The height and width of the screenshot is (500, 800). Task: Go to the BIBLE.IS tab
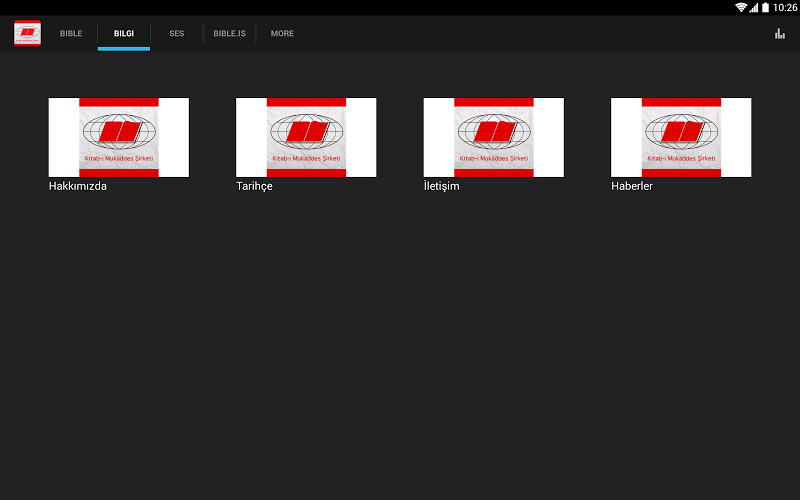tap(230, 34)
